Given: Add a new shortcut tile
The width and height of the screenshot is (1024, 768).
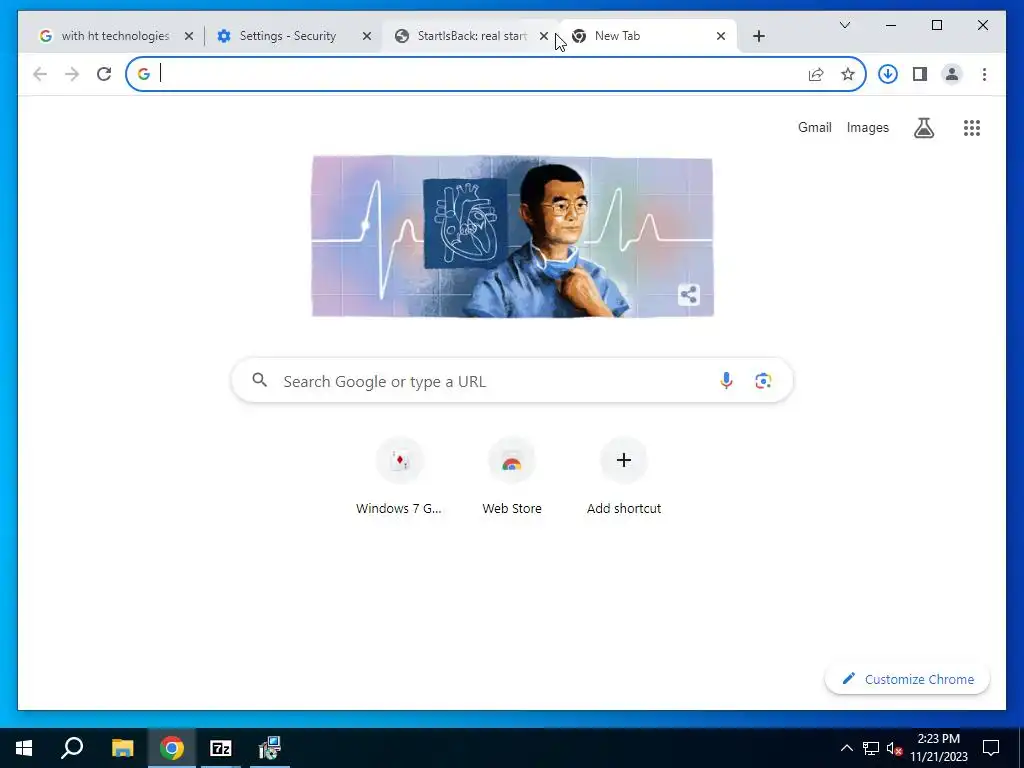Looking at the screenshot, I should [x=624, y=477].
